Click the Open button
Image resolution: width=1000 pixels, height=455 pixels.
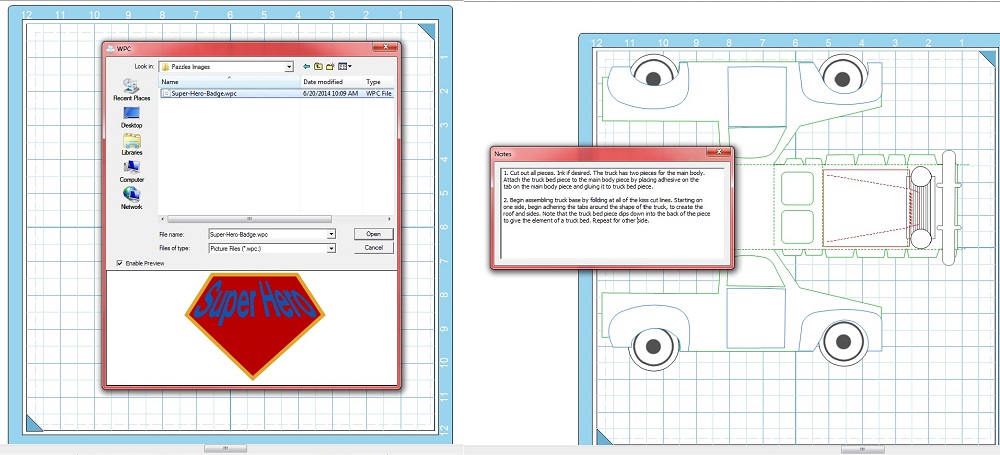[374, 234]
